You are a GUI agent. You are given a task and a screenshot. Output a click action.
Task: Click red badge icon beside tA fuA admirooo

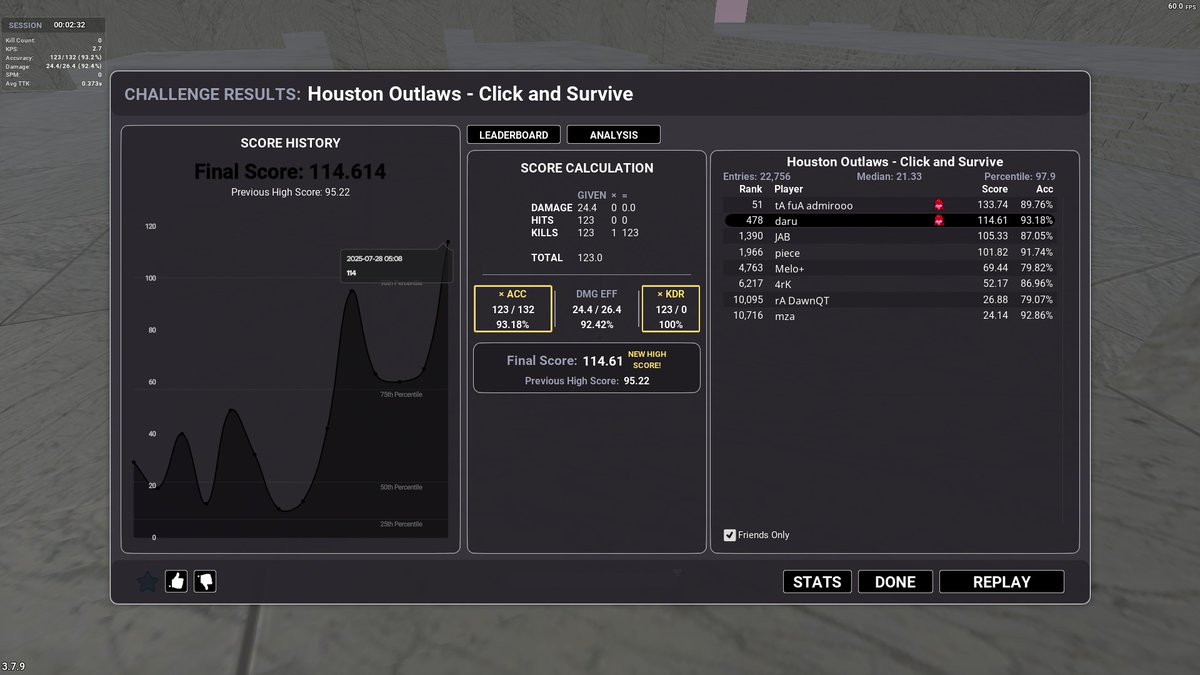(939, 205)
